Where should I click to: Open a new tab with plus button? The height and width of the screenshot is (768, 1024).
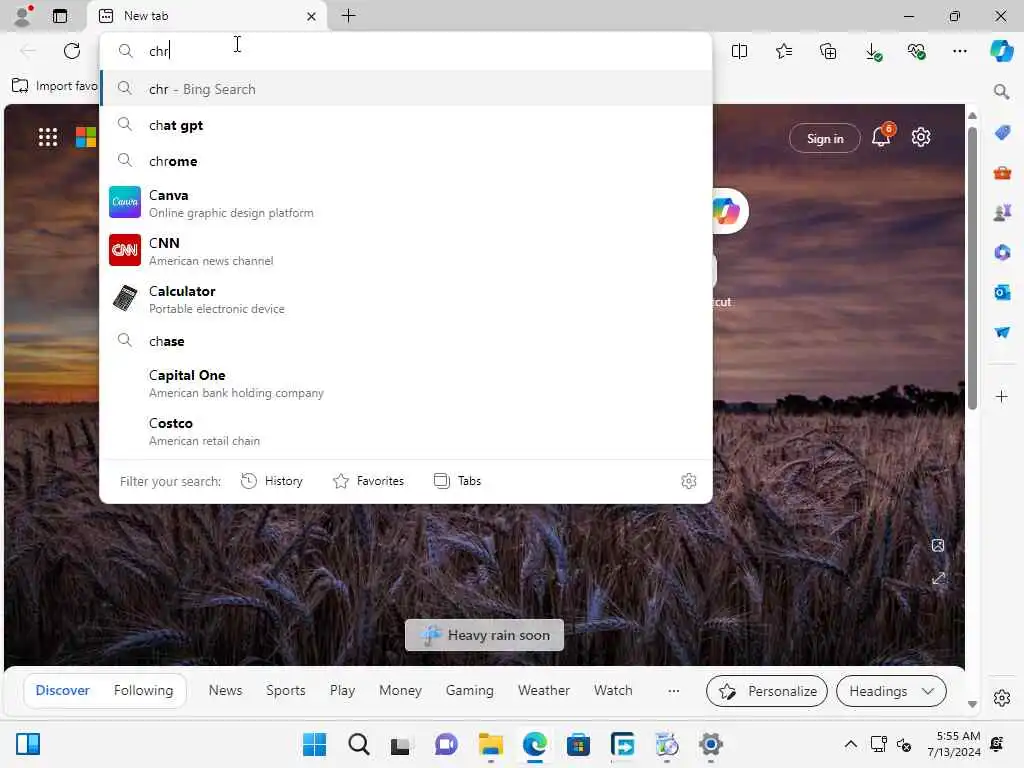349,15
